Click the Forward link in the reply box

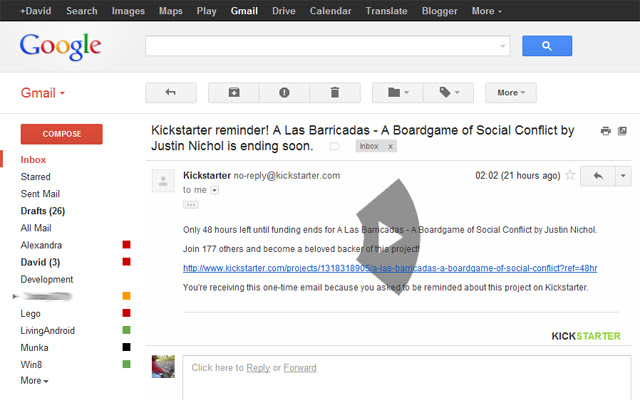pyautogui.click(x=300, y=368)
